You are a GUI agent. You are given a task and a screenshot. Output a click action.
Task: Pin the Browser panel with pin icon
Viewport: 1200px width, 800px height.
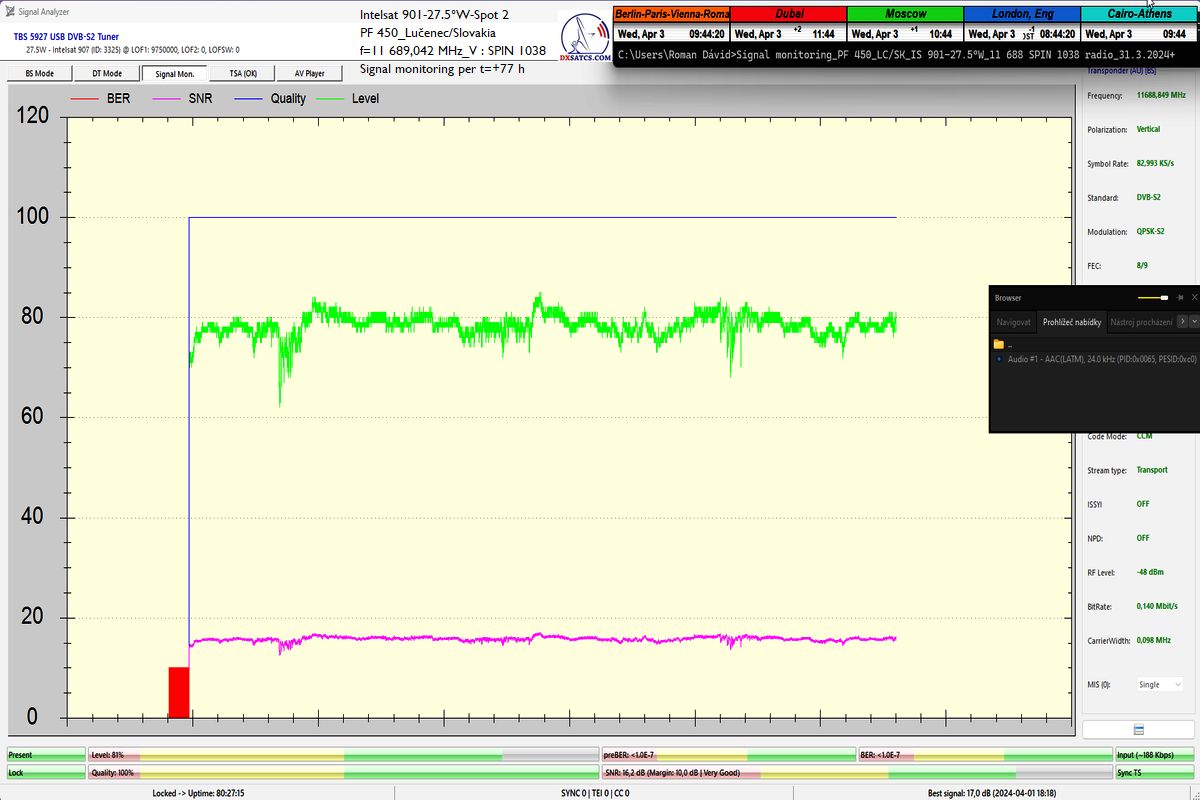point(1180,298)
